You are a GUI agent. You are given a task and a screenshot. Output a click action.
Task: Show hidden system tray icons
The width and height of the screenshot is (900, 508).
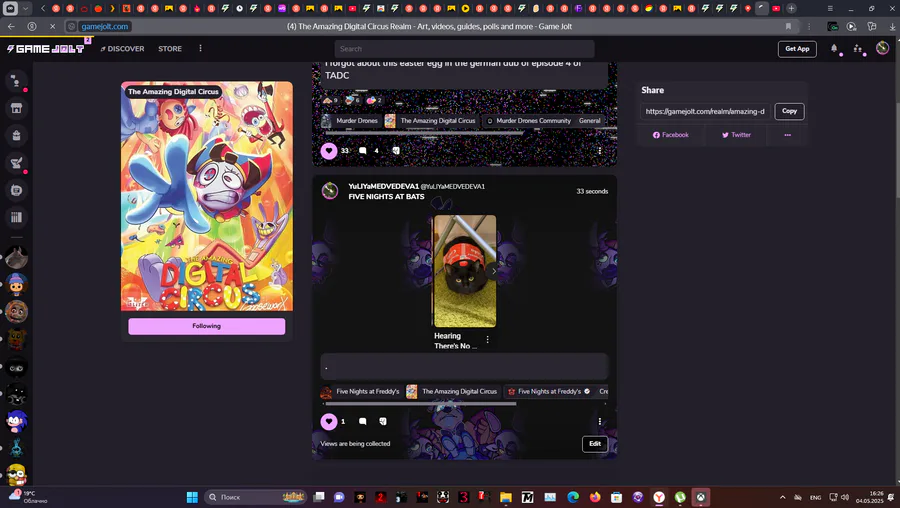[x=782, y=497]
